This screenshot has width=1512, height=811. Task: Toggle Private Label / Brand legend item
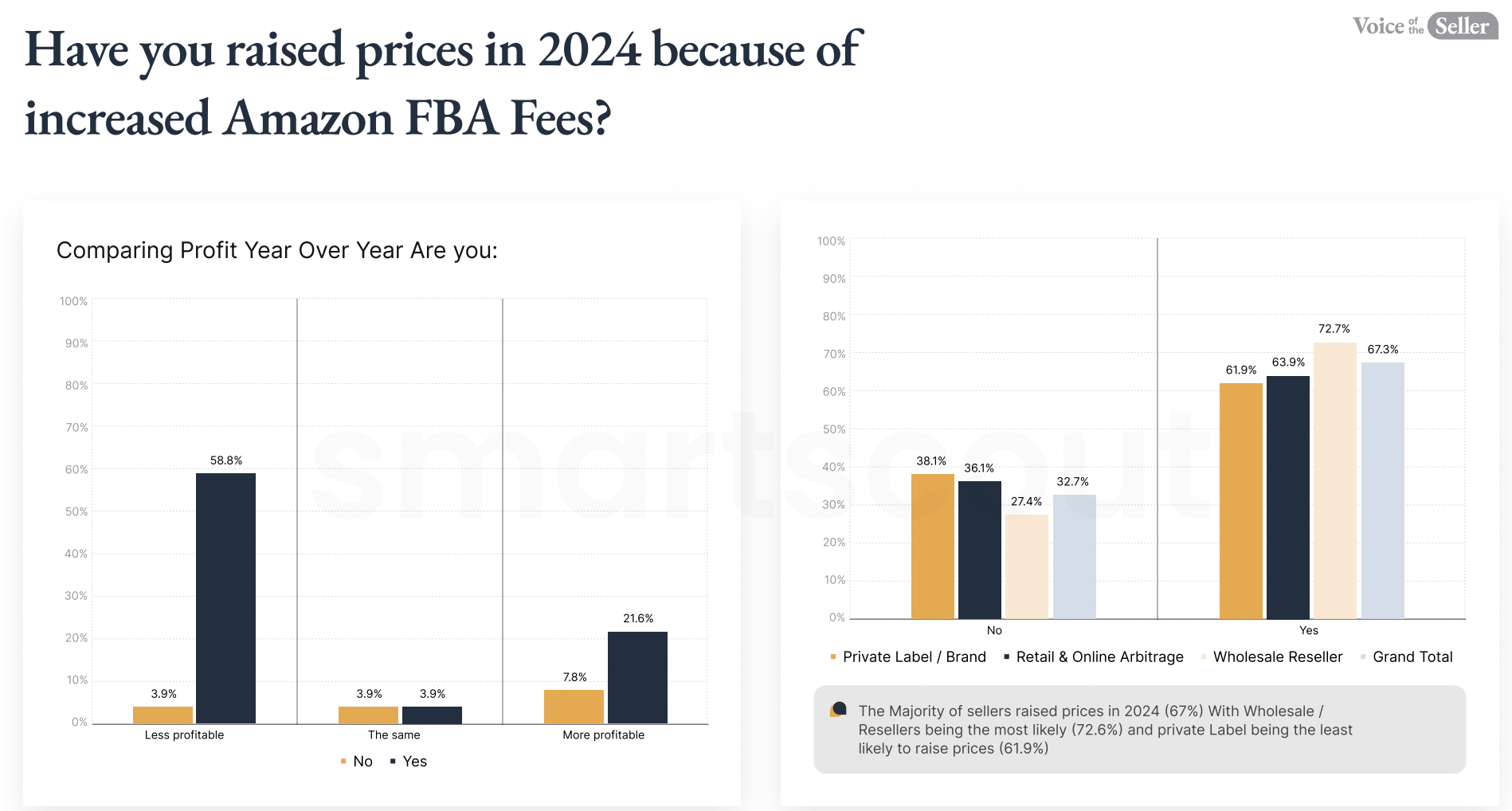908,657
